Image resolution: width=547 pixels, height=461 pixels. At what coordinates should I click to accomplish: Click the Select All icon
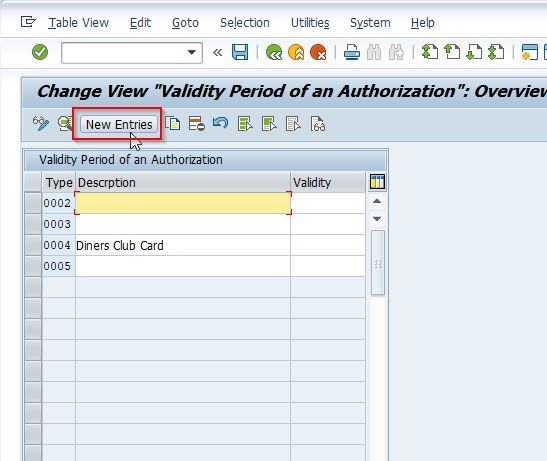pos(245,124)
